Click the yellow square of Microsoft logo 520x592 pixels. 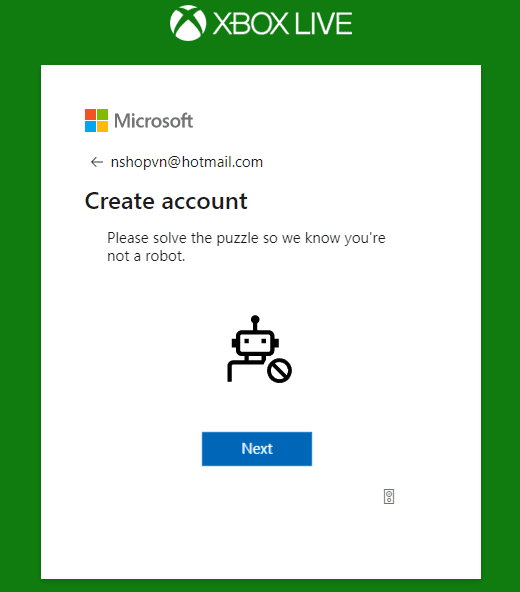(x=102, y=126)
